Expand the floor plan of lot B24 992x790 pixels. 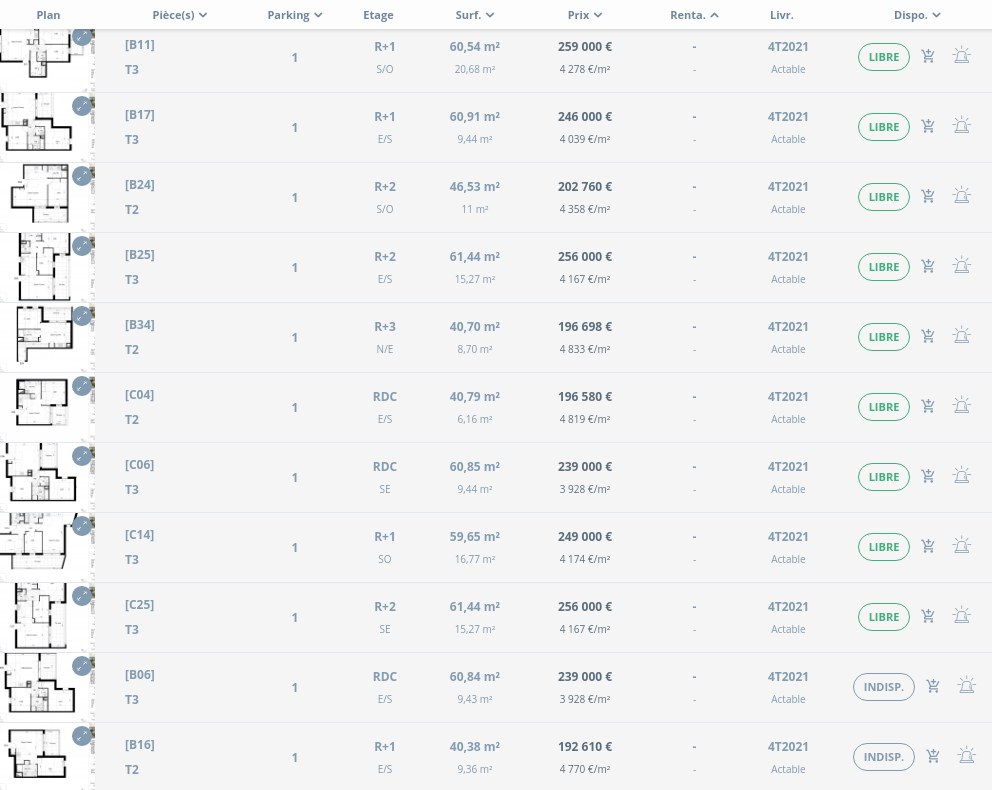point(82,176)
